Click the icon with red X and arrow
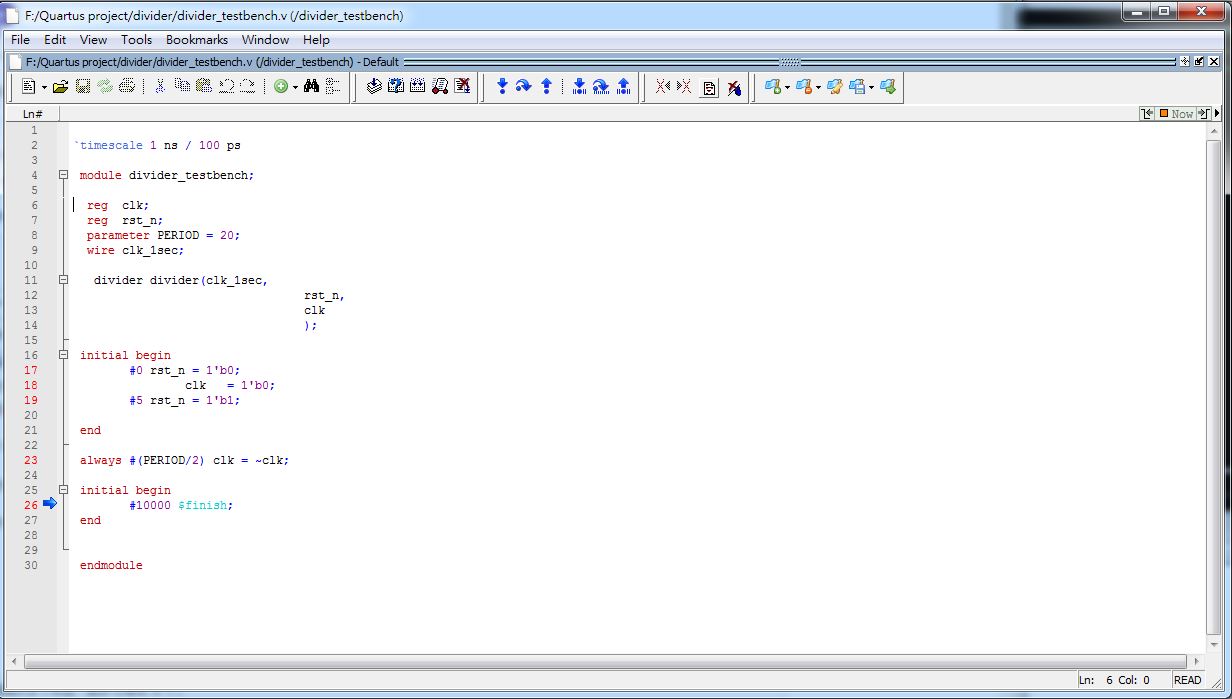 click(462, 87)
